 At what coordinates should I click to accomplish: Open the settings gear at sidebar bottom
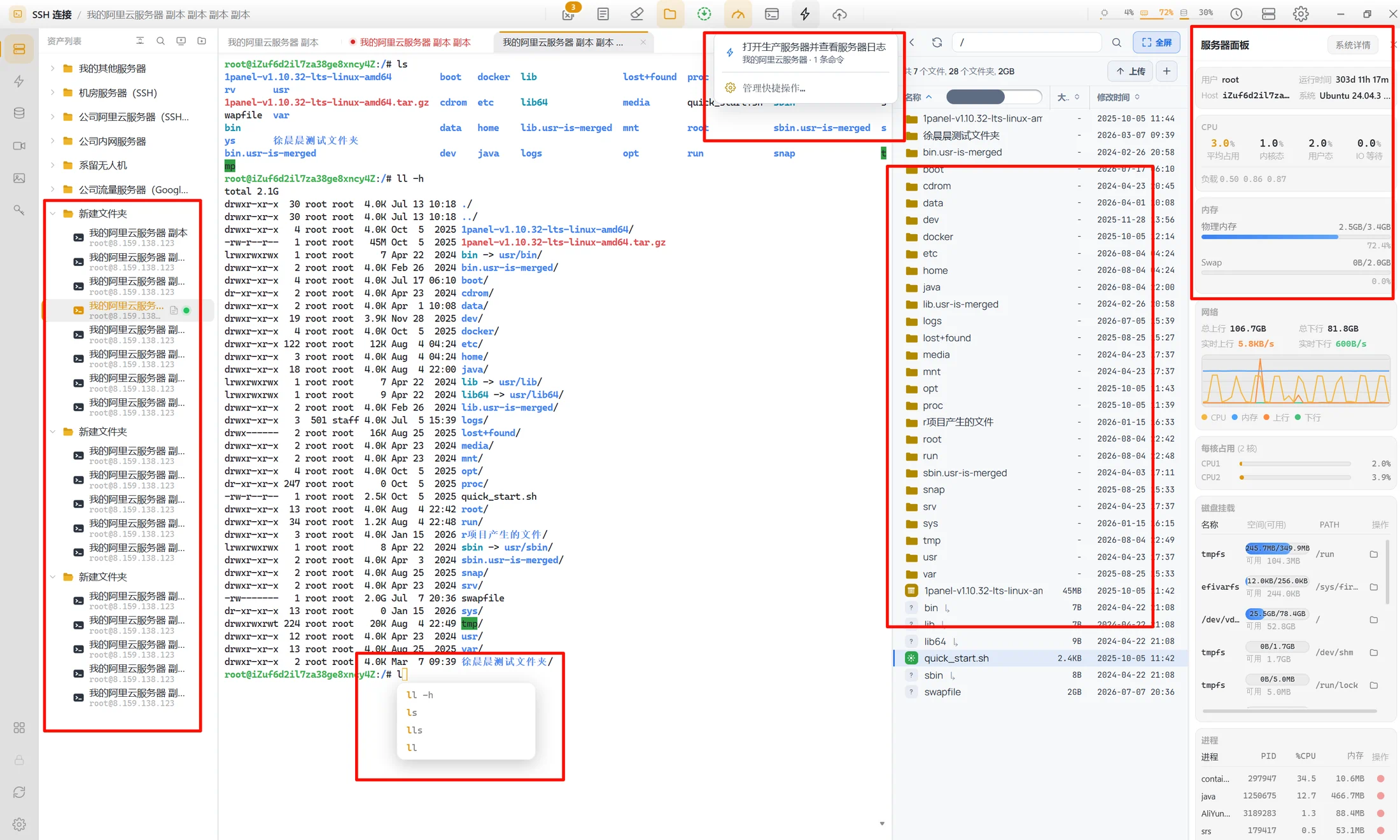(19, 824)
